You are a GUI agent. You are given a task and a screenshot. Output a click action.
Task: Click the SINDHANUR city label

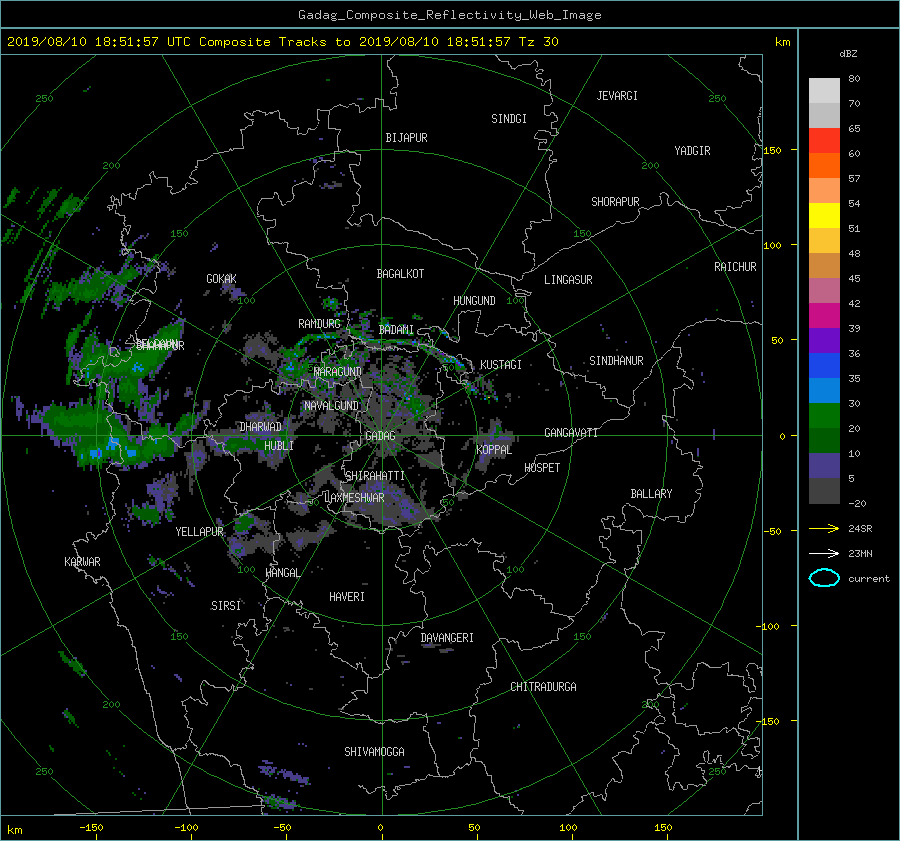[616, 361]
